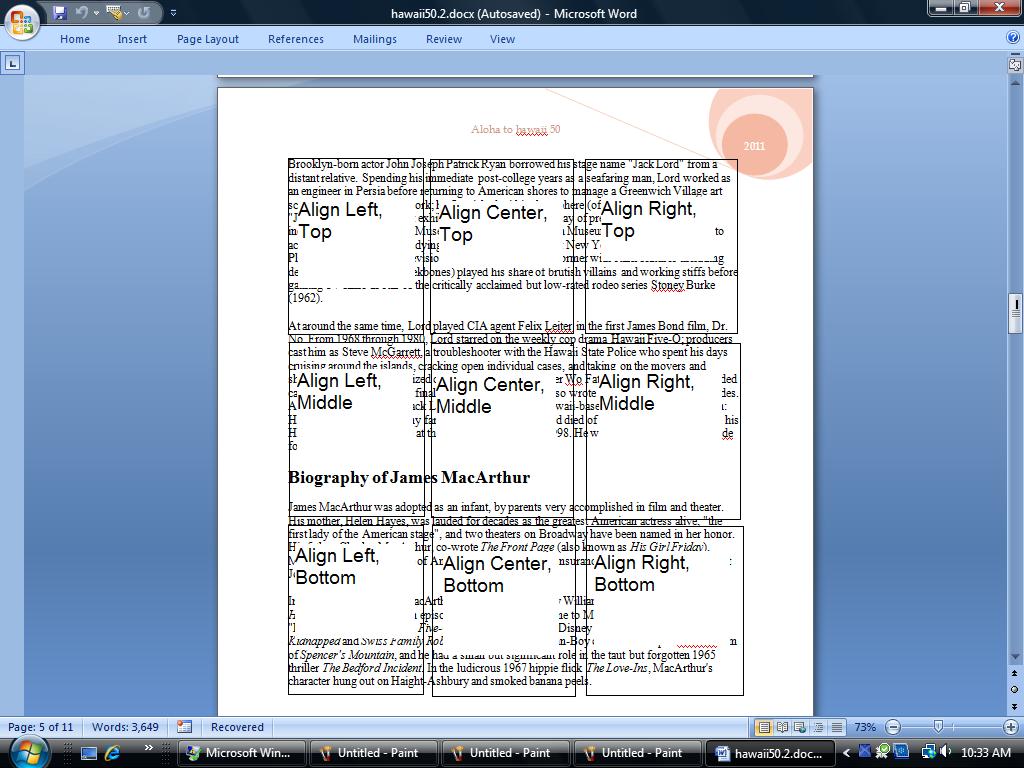Click the Redo/Repeat icon in Quick Access
This screenshot has width=1024, height=768.
(144, 12)
